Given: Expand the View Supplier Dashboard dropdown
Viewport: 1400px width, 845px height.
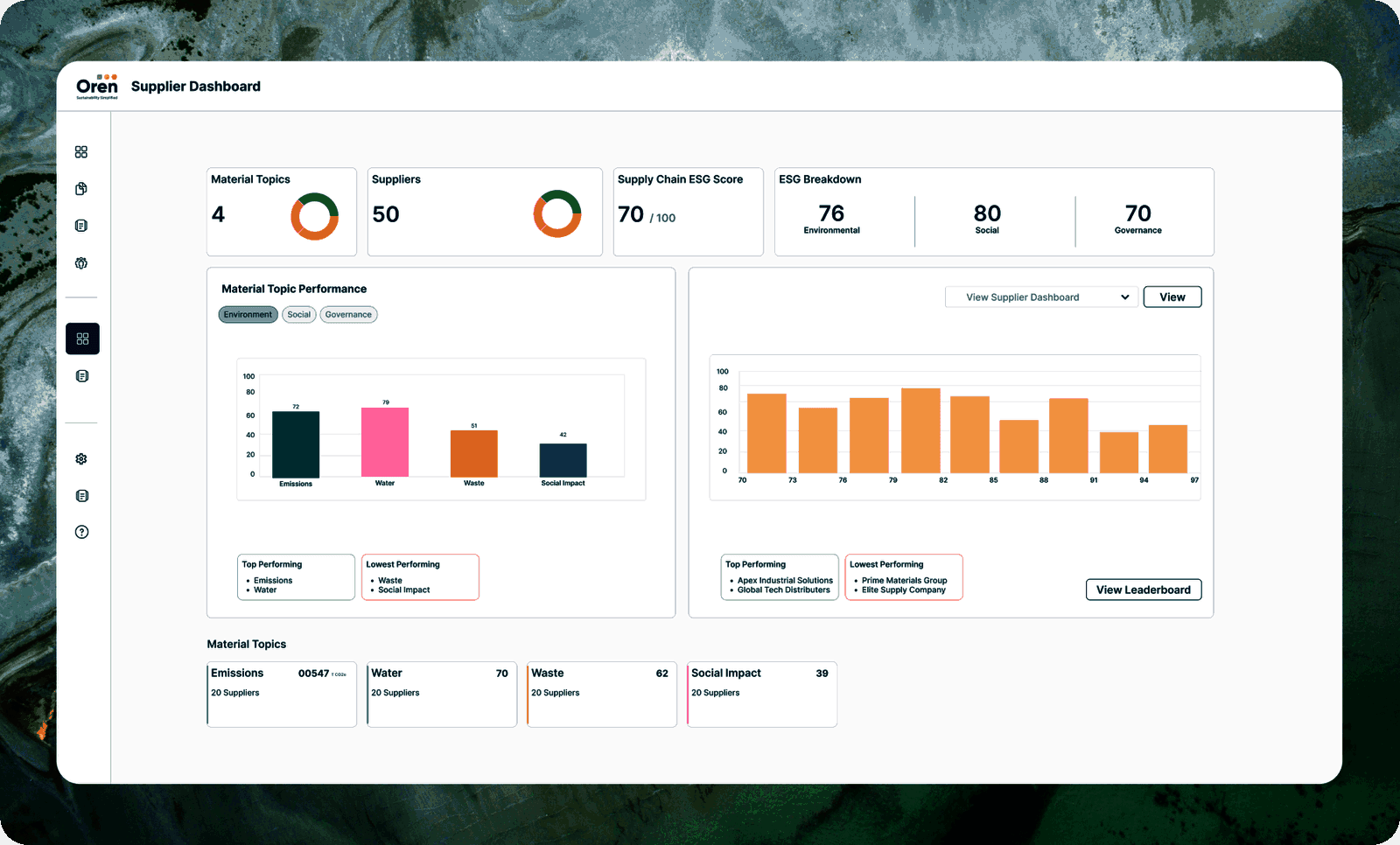Looking at the screenshot, I should click(1041, 297).
